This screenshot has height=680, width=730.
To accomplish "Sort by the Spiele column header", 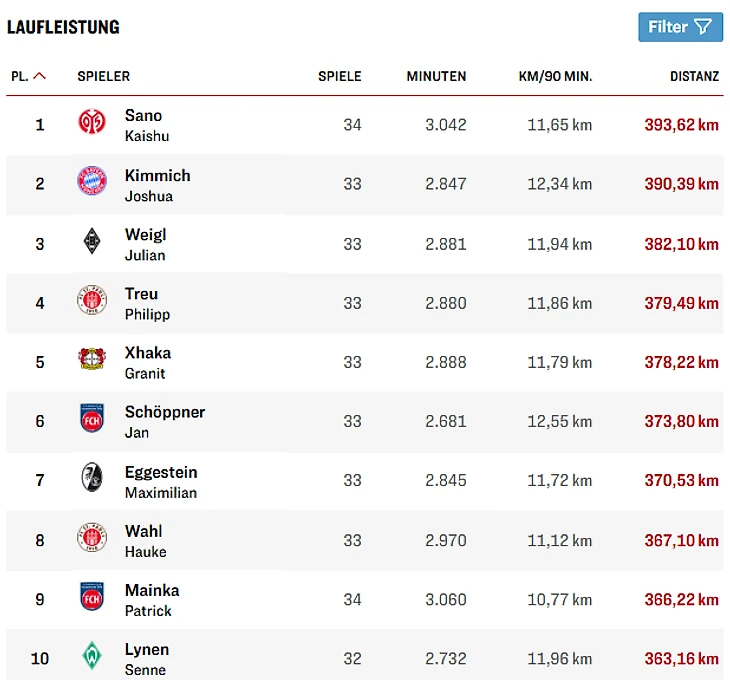I will click(339, 76).
